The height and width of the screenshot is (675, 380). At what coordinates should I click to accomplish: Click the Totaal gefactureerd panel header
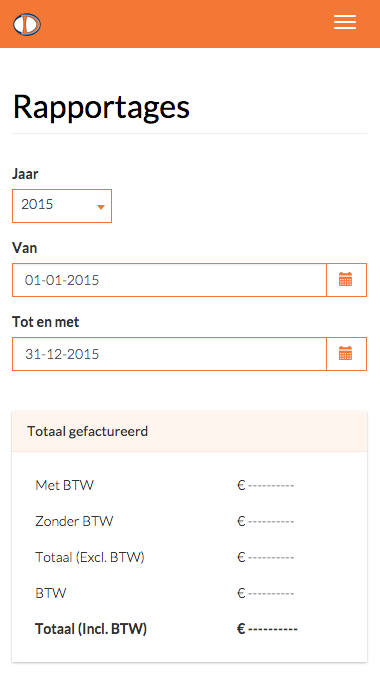click(189, 431)
